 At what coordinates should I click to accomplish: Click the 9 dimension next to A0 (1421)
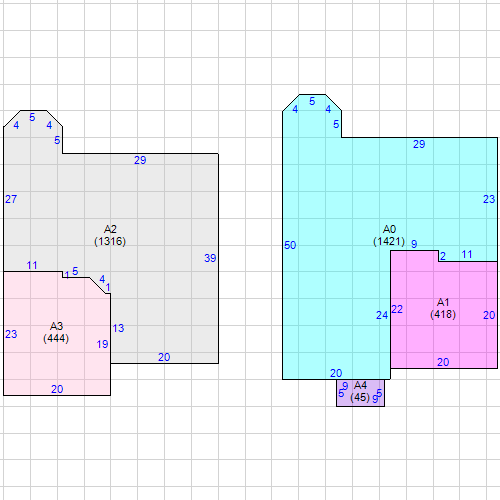pos(414,244)
